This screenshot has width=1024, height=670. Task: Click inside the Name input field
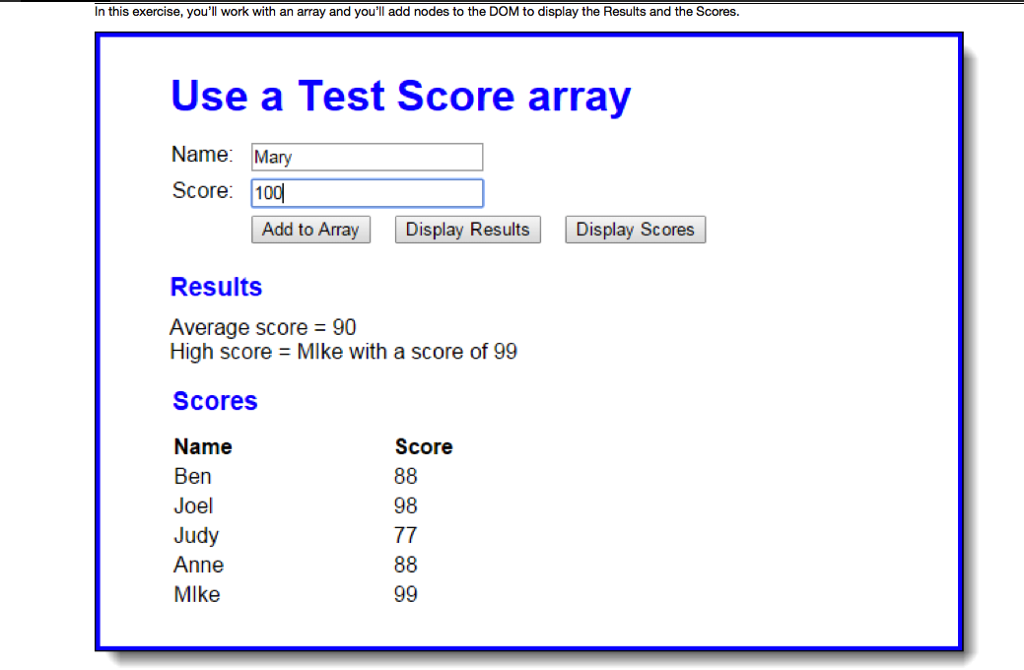pyautogui.click(x=366, y=156)
